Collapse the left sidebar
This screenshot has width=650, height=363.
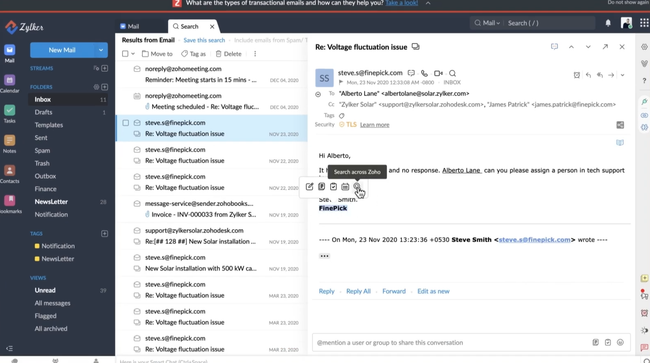tap(10, 348)
